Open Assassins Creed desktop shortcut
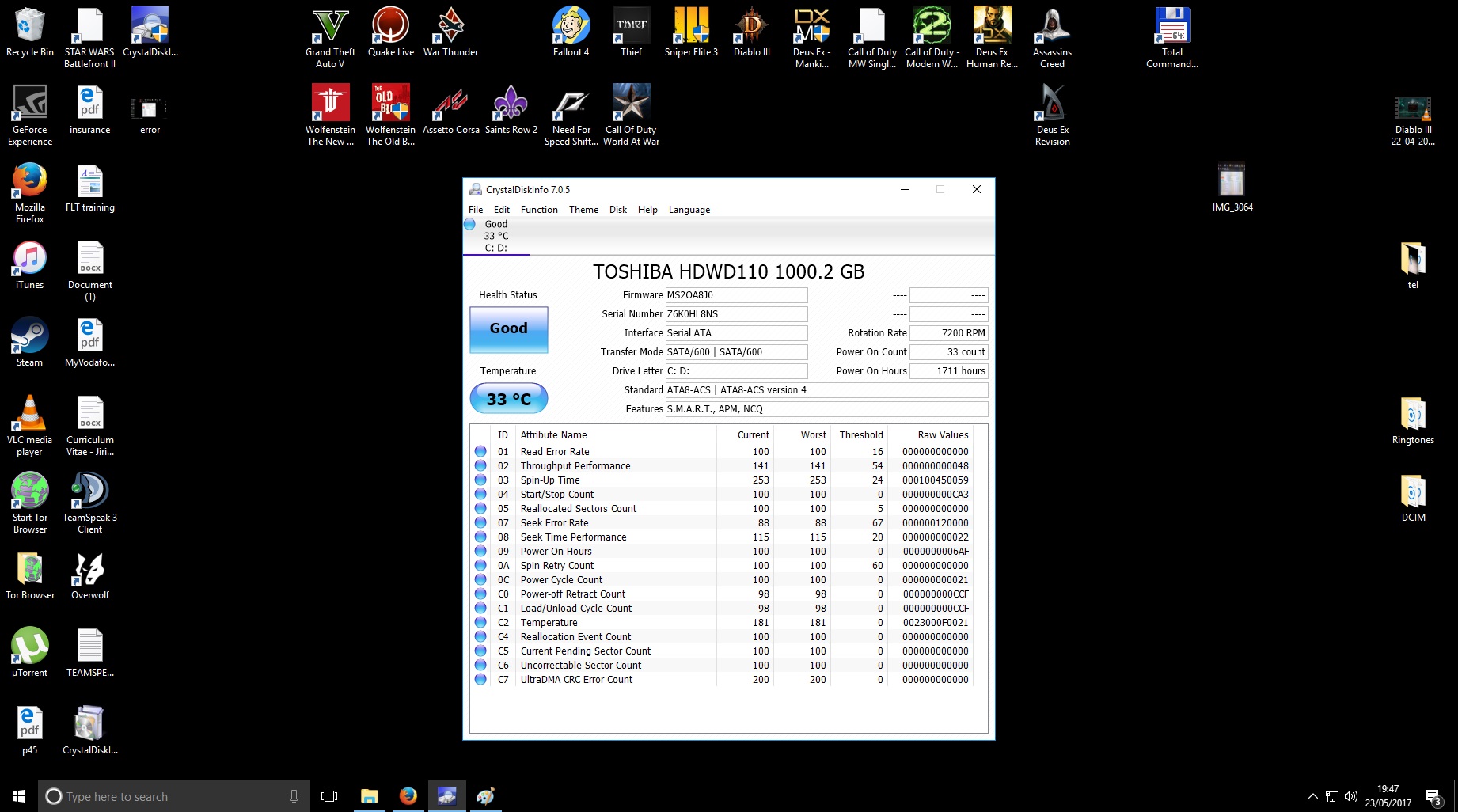Image resolution: width=1458 pixels, height=812 pixels. tap(1052, 38)
